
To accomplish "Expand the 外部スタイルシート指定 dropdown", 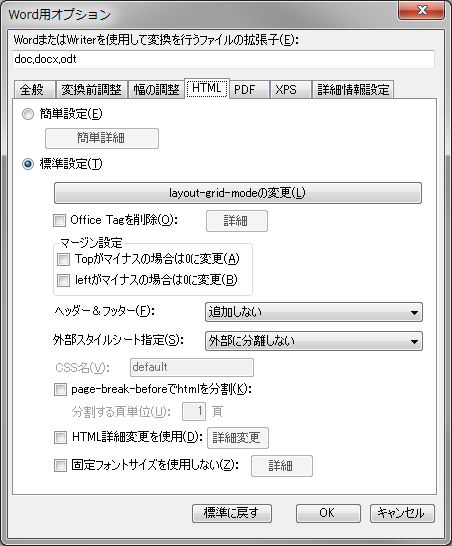I will pyautogui.click(x=314, y=341).
